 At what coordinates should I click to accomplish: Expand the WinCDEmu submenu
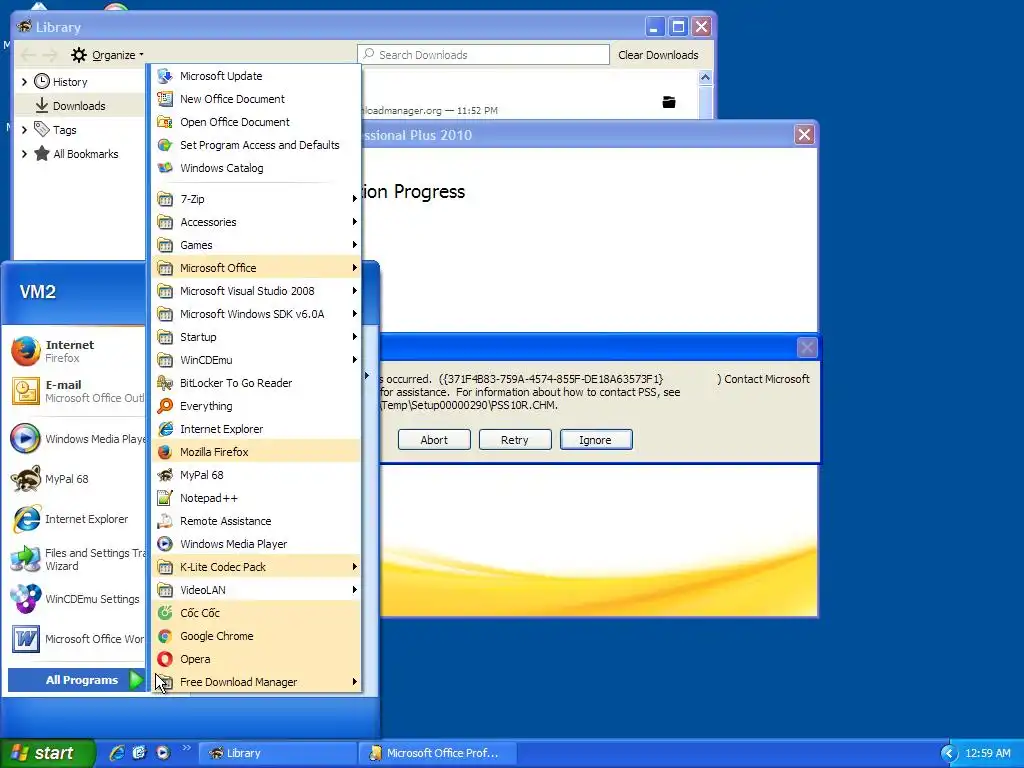(256, 360)
